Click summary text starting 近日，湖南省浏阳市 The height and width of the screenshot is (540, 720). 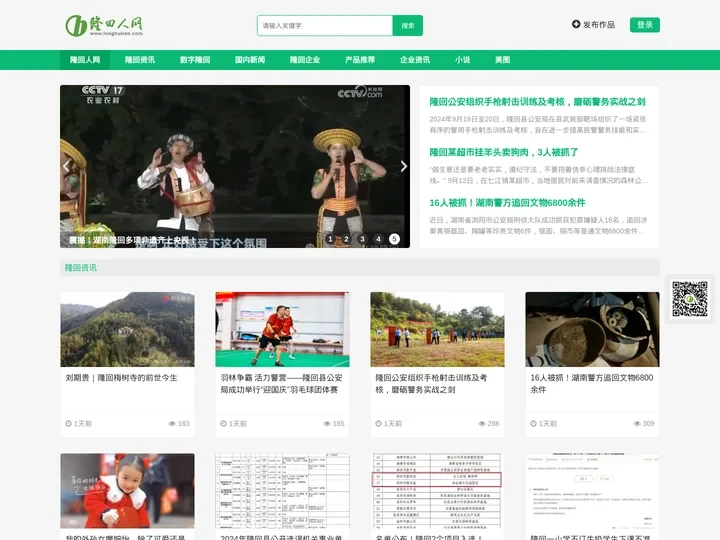pyautogui.click(x=538, y=225)
